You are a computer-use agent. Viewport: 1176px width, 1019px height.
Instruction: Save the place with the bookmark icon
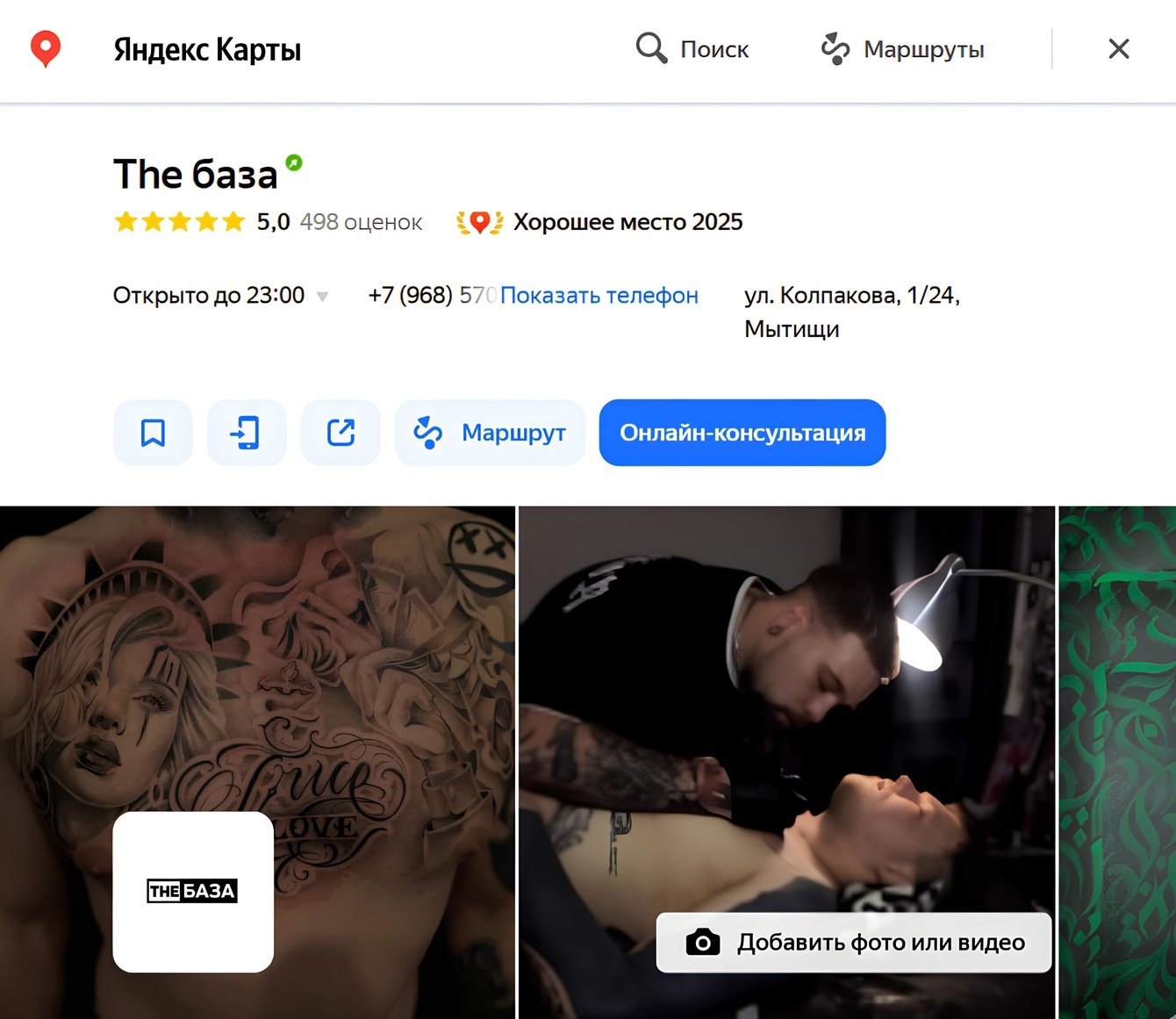click(x=153, y=433)
